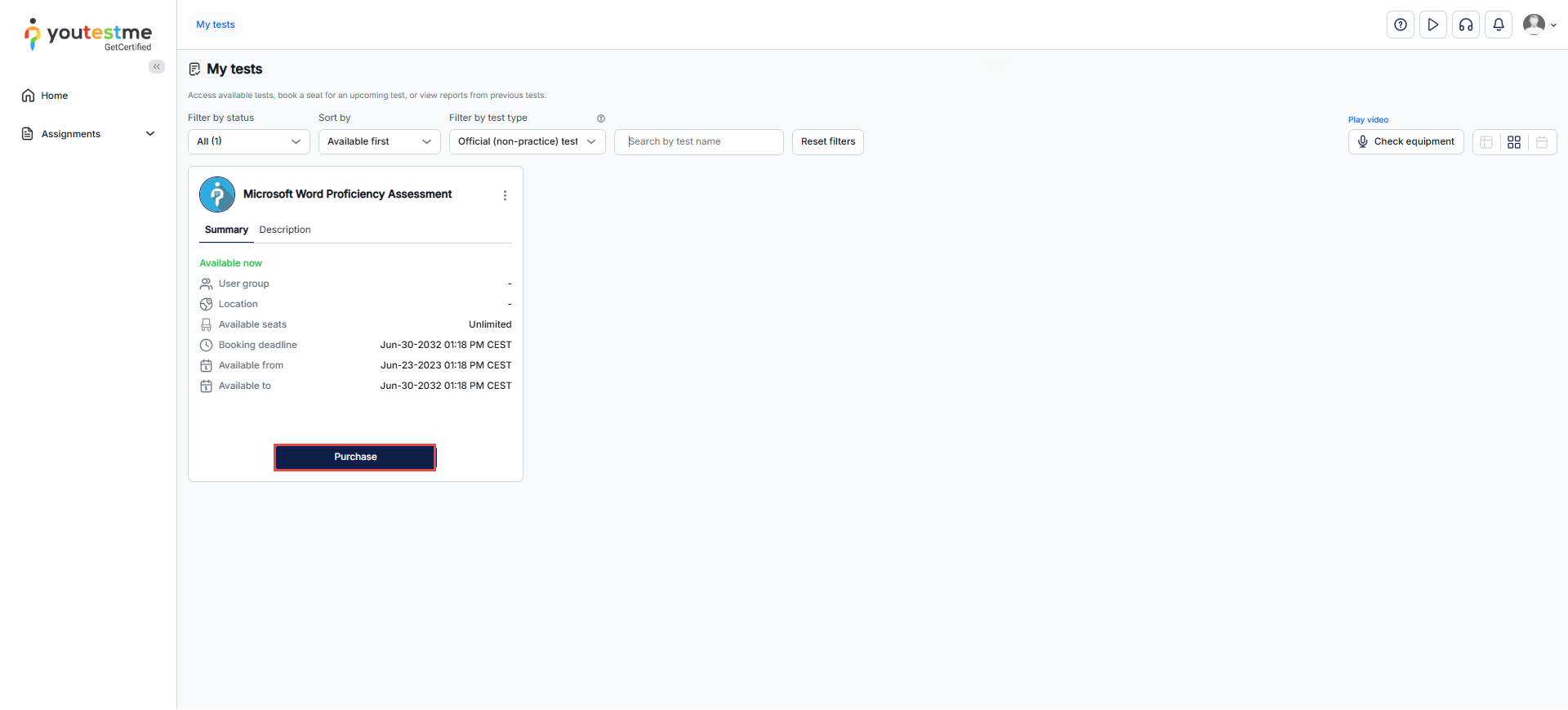This screenshot has height=710, width=1568.
Task: Click the YouTestMe GetCertified logo
Action: (88, 34)
